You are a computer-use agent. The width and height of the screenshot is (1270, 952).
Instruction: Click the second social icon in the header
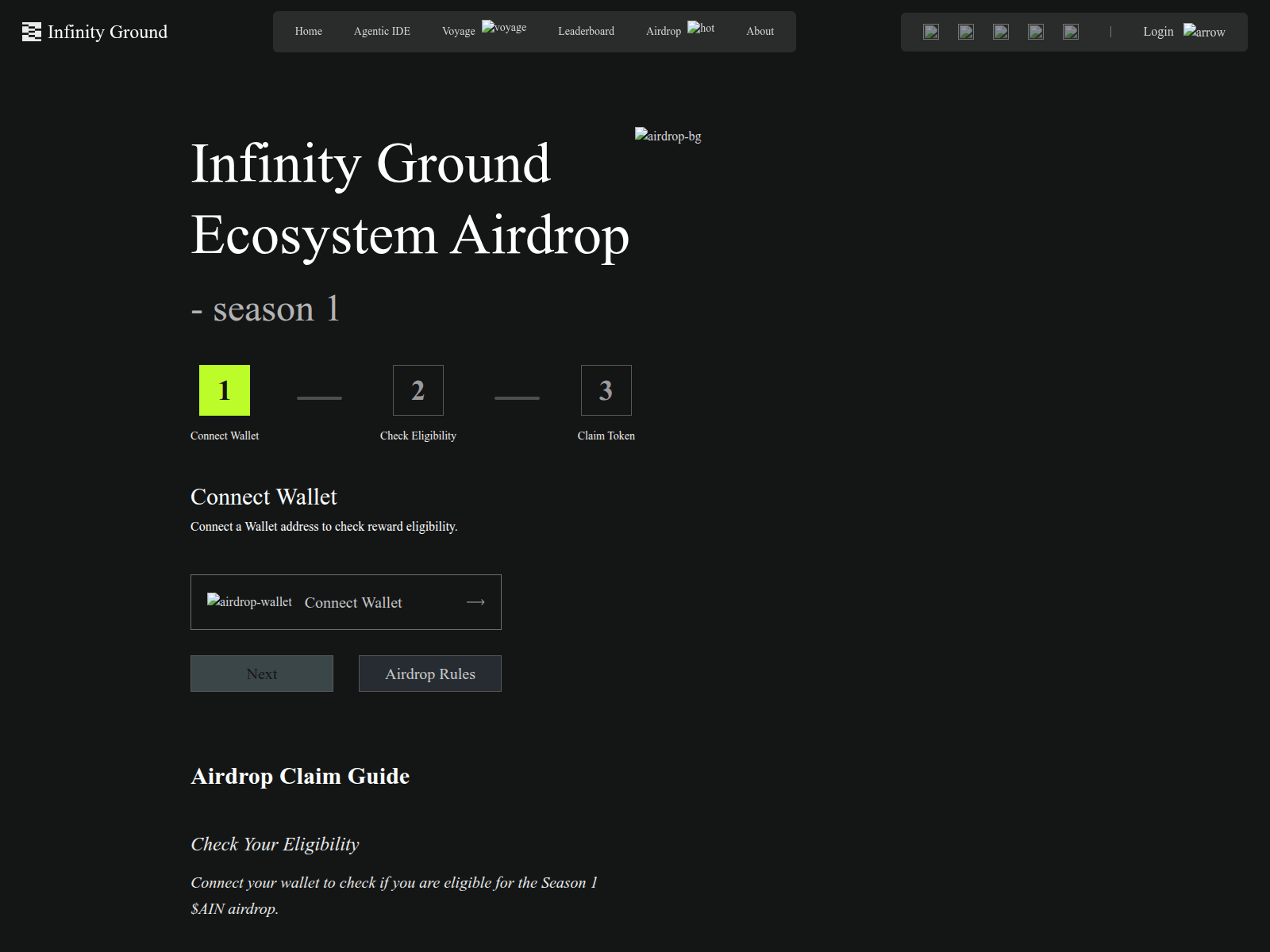[x=965, y=32]
